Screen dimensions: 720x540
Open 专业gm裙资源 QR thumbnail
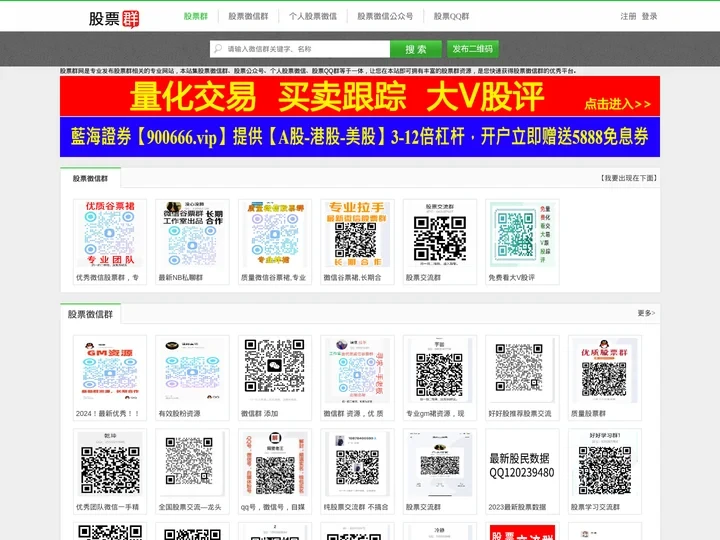click(439, 370)
